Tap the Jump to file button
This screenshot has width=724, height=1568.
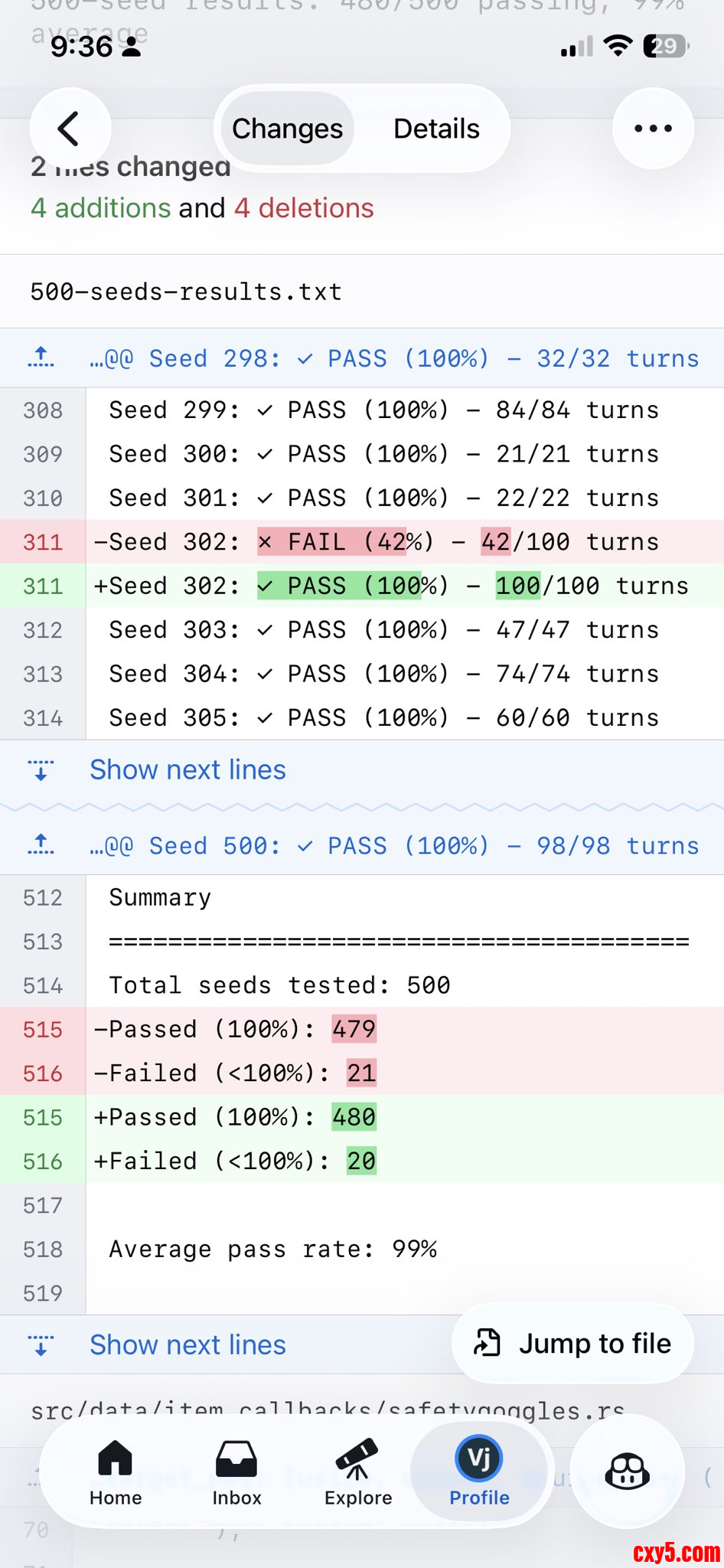(x=572, y=1343)
